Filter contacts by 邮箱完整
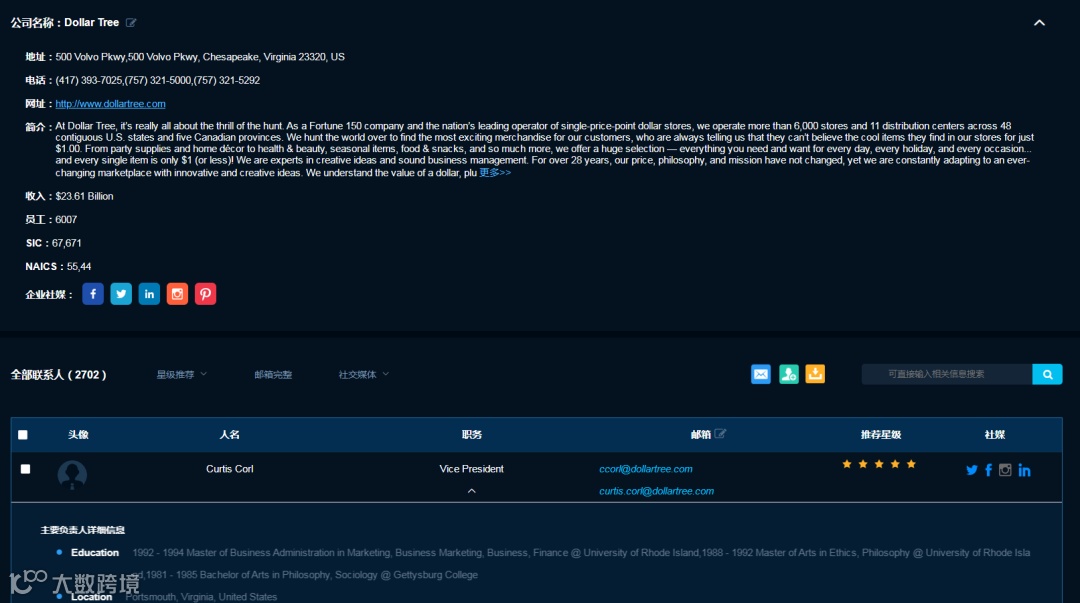The width and height of the screenshot is (1080, 603). [x=273, y=374]
